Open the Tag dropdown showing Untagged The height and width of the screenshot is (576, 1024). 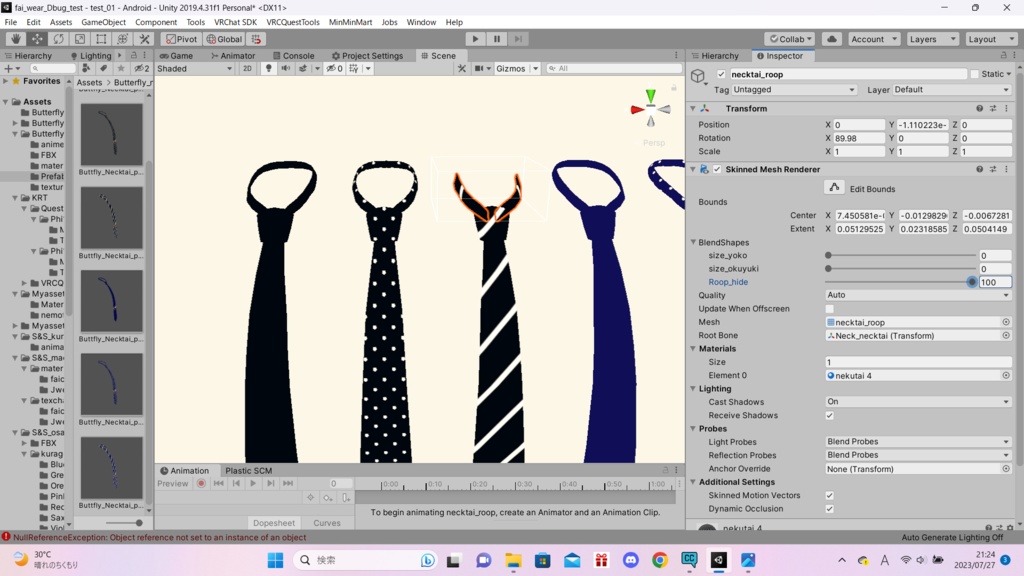coord(794,90)
